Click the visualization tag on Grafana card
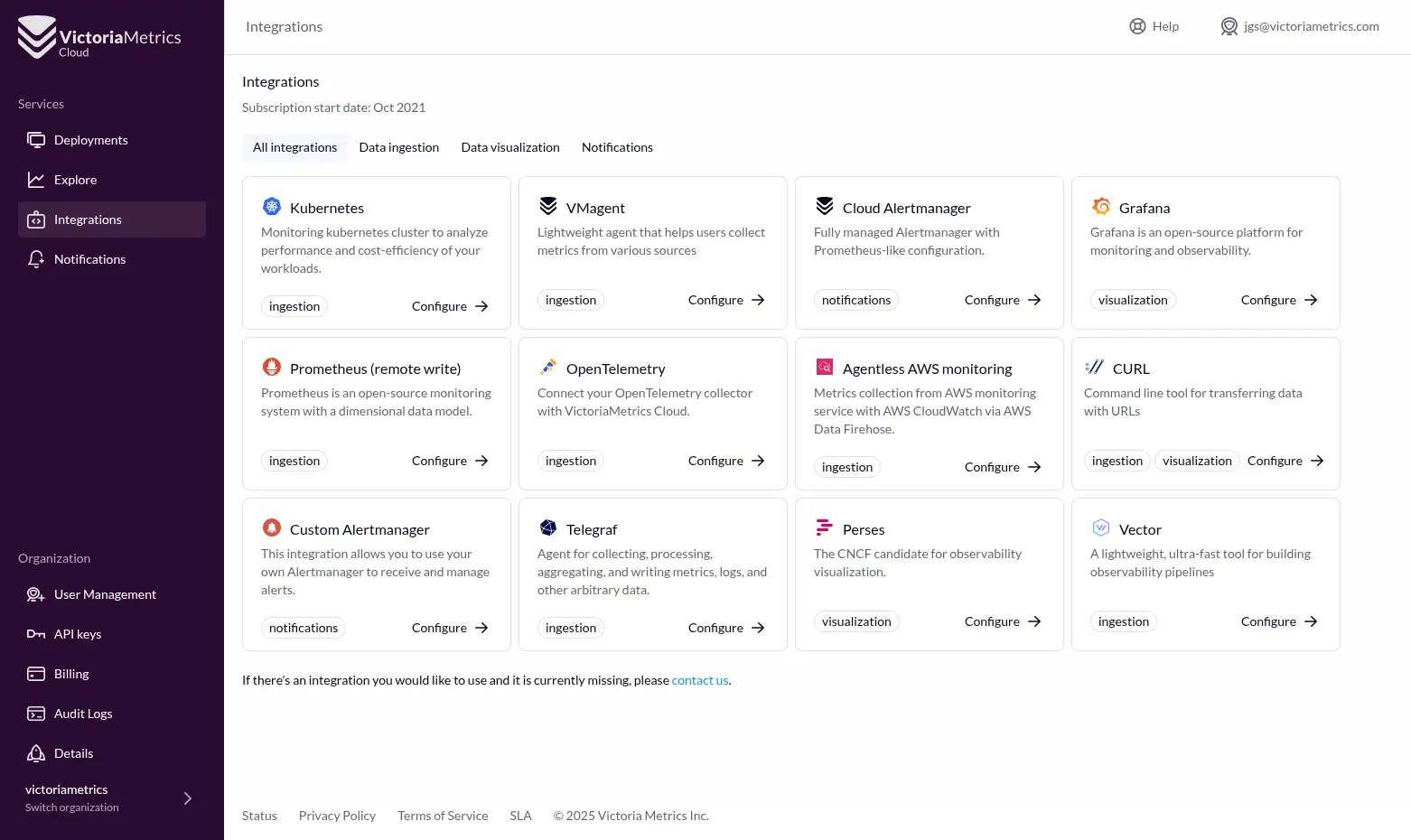 coord(1133,300)
